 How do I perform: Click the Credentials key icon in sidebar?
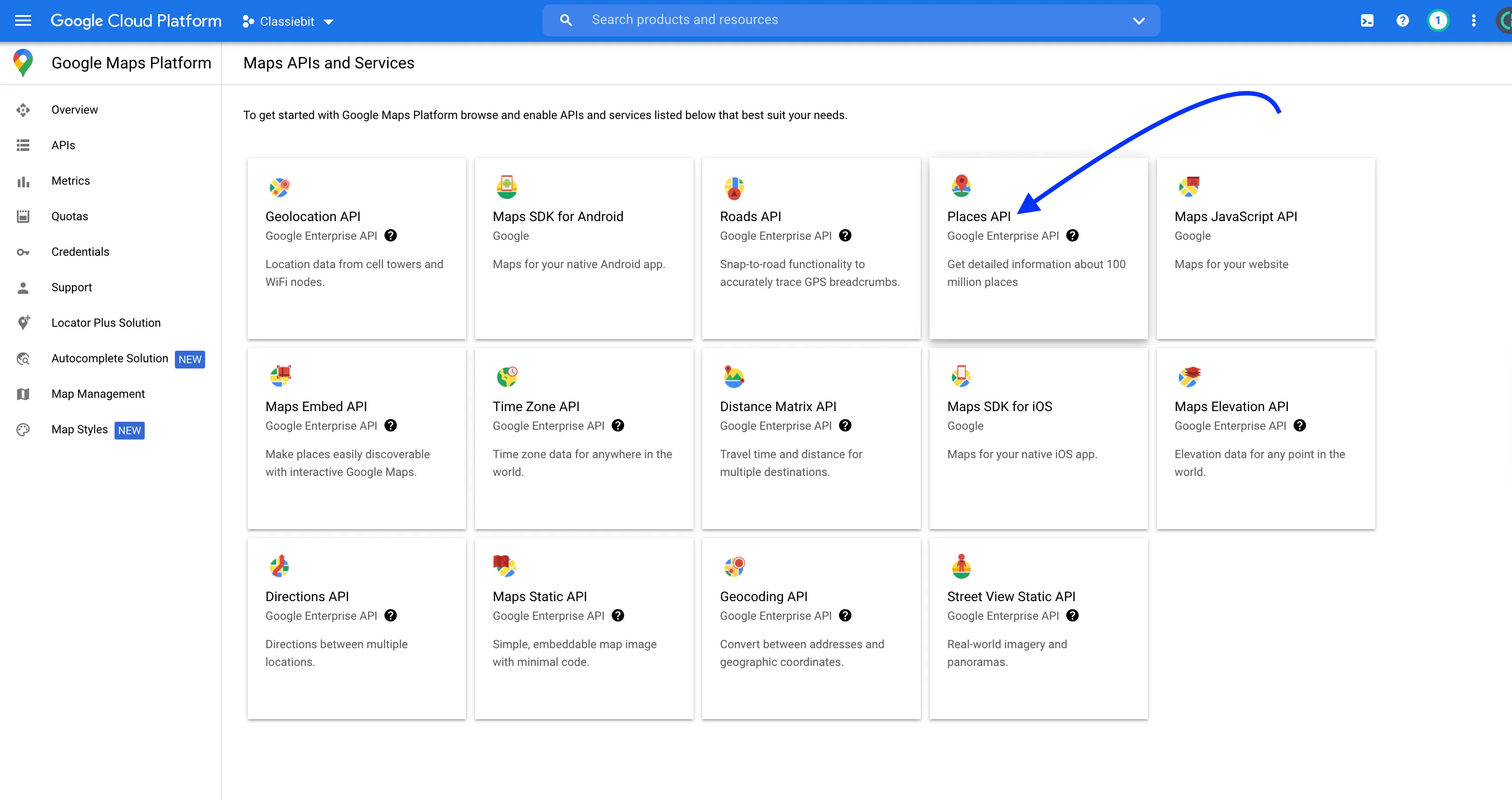(x=23, y=252)
